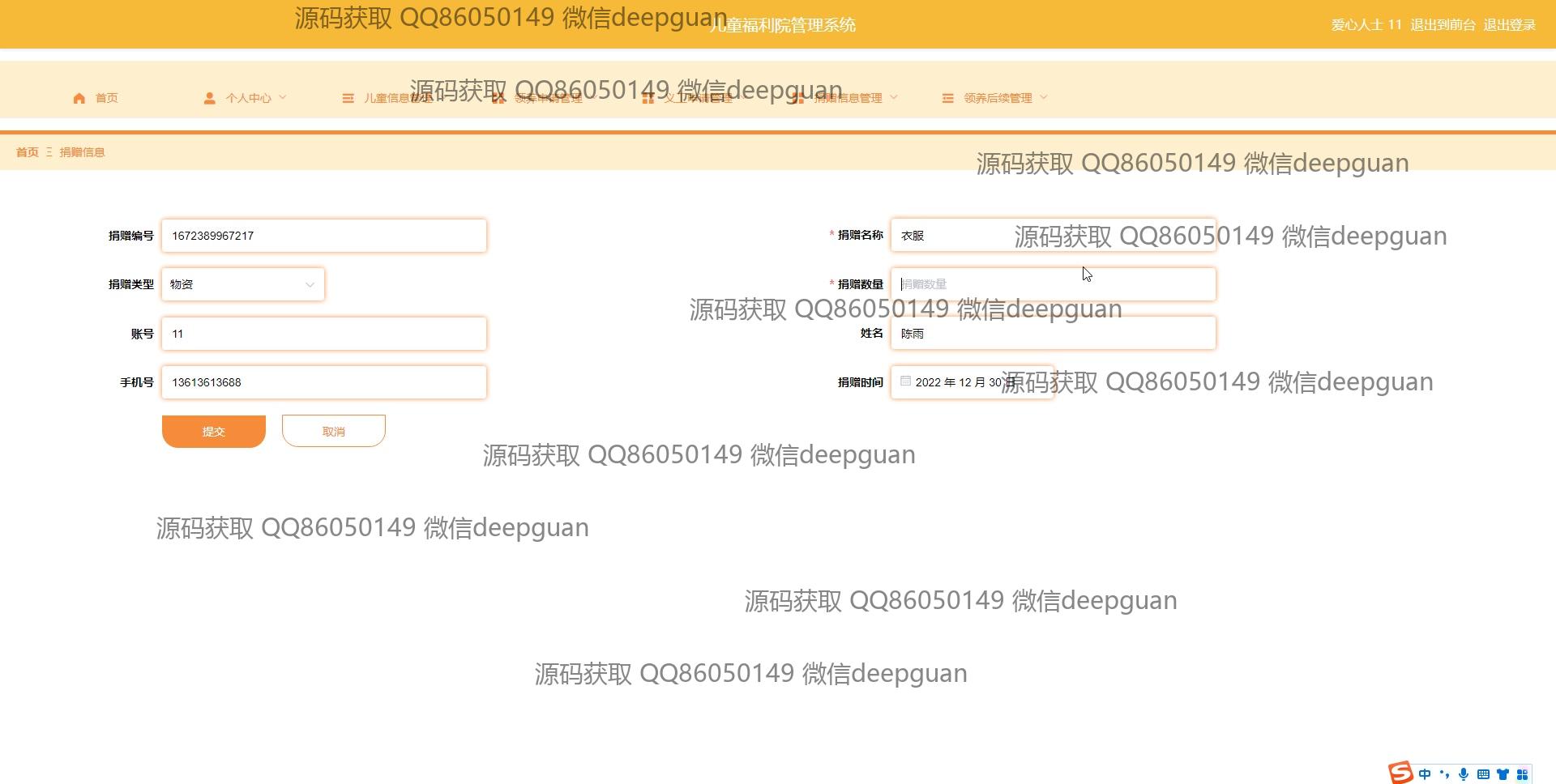Image resolution: width=1556 pixels, height=784 pixels.
Task: Open the soft keyboard icon in IME bar
Action: [1483, 774]
